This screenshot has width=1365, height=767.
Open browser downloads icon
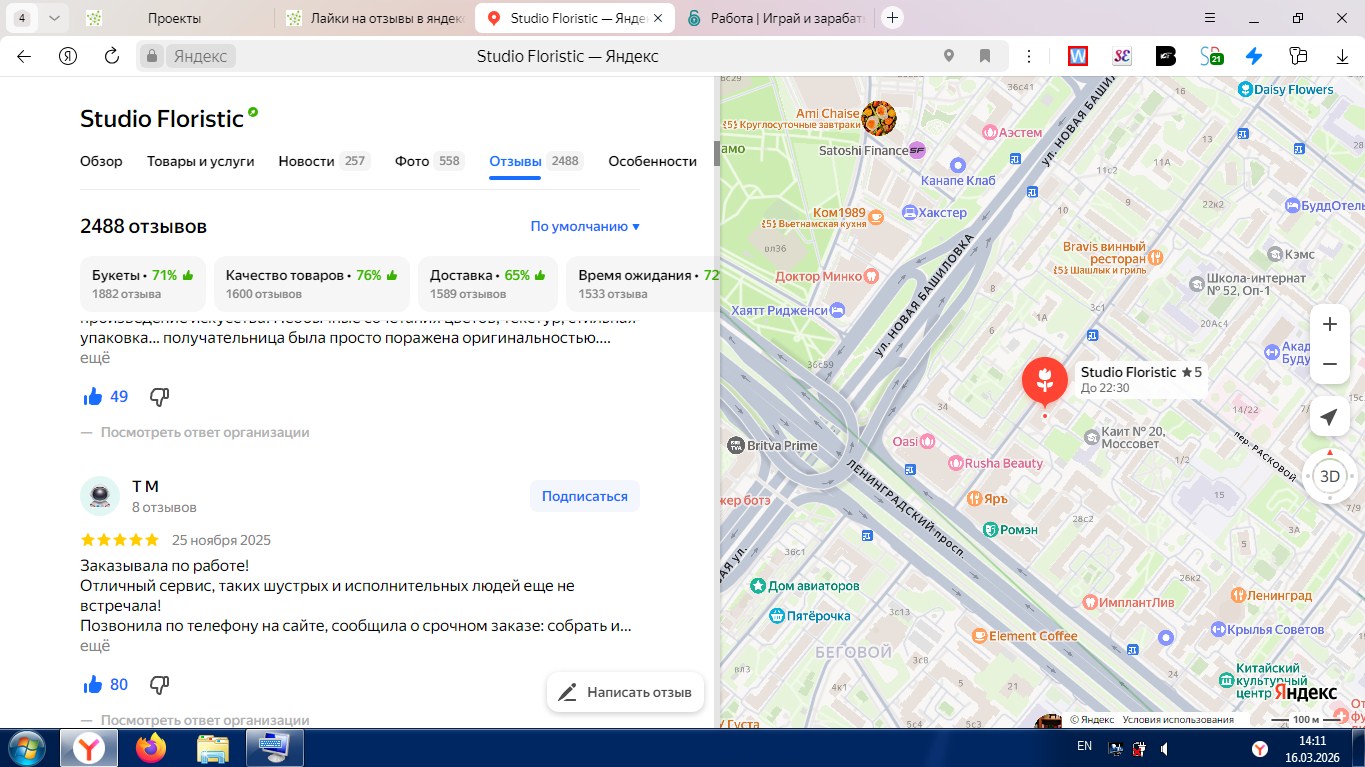[1343, 56]
